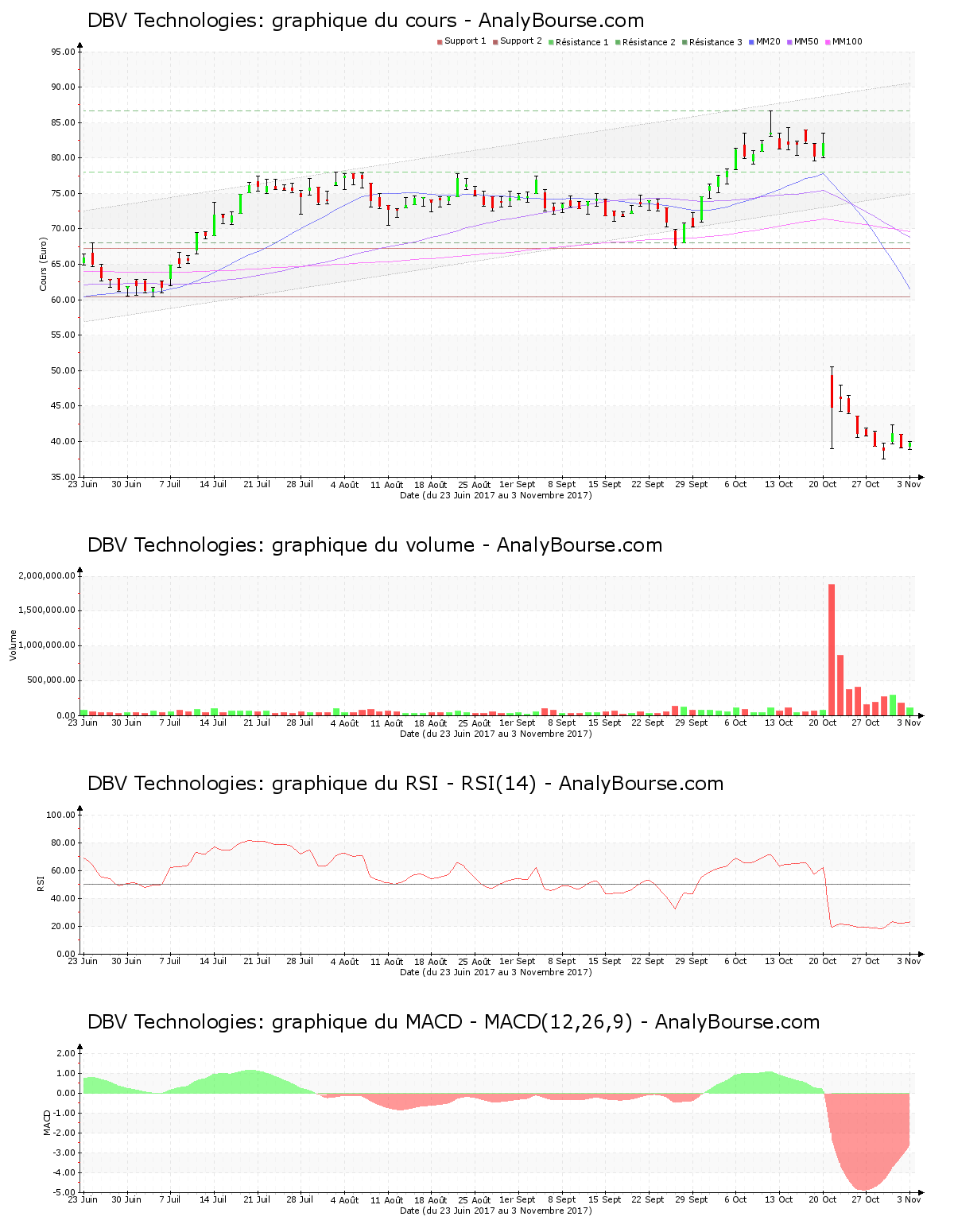Click the tallest red volume bar
This screenshot has height=1232, width=954.
[x=832, y=650]
